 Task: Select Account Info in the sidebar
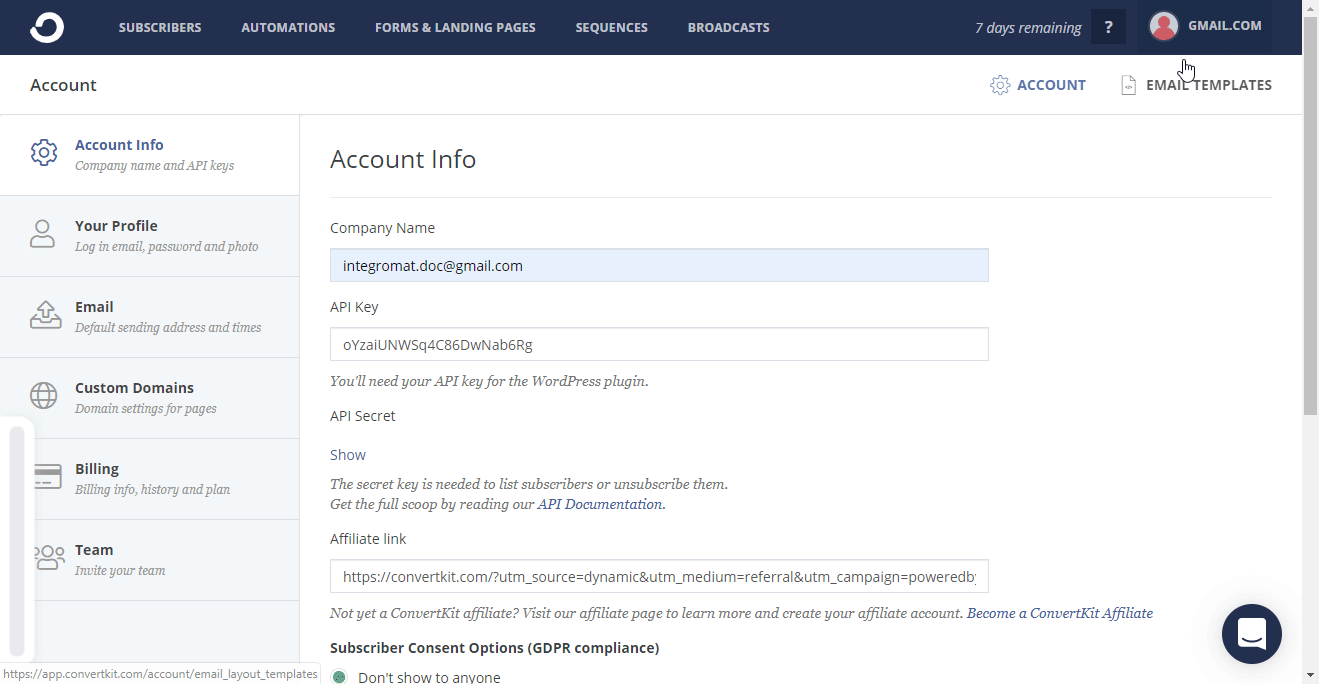tap(150, 155)
